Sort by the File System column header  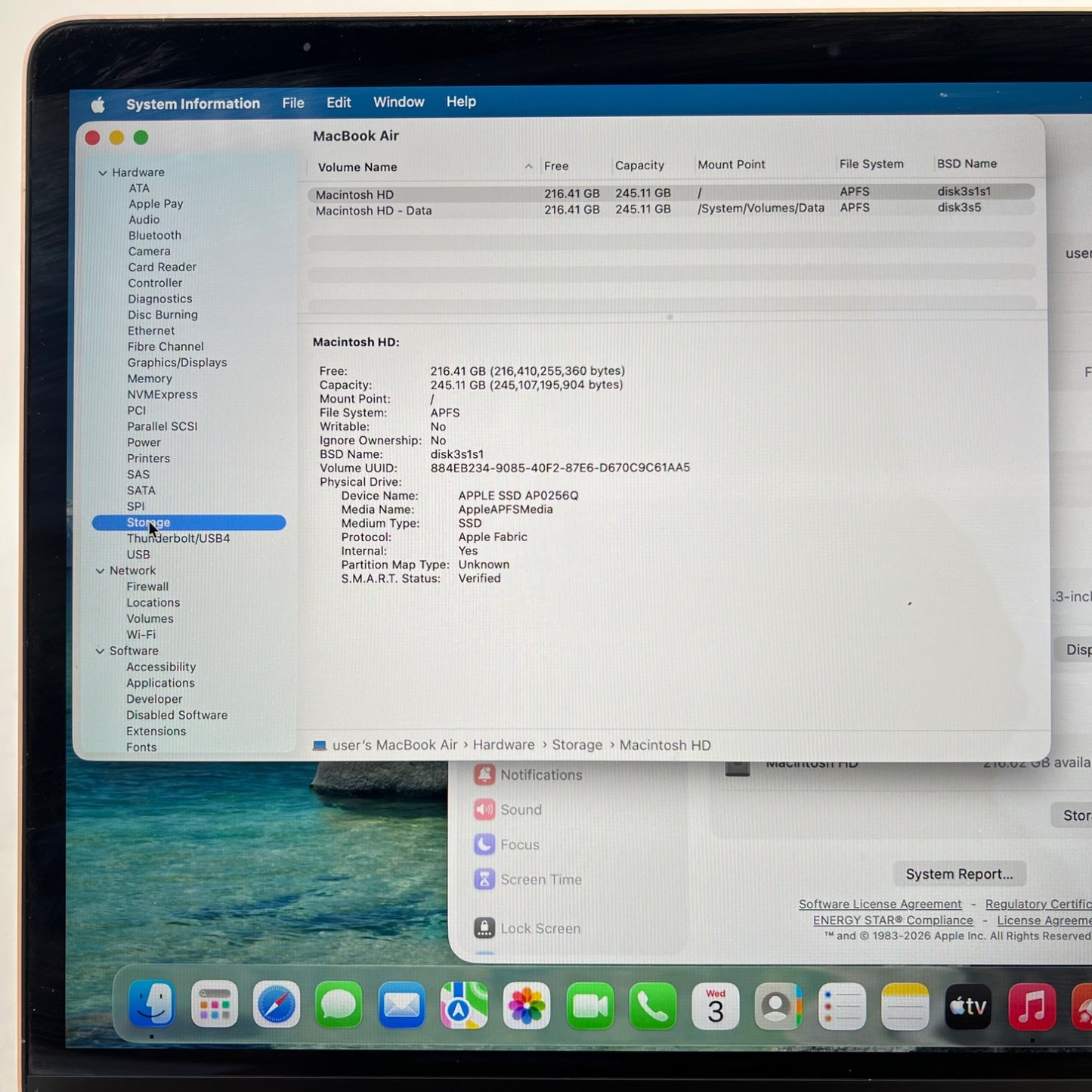(x=871, y=164)
